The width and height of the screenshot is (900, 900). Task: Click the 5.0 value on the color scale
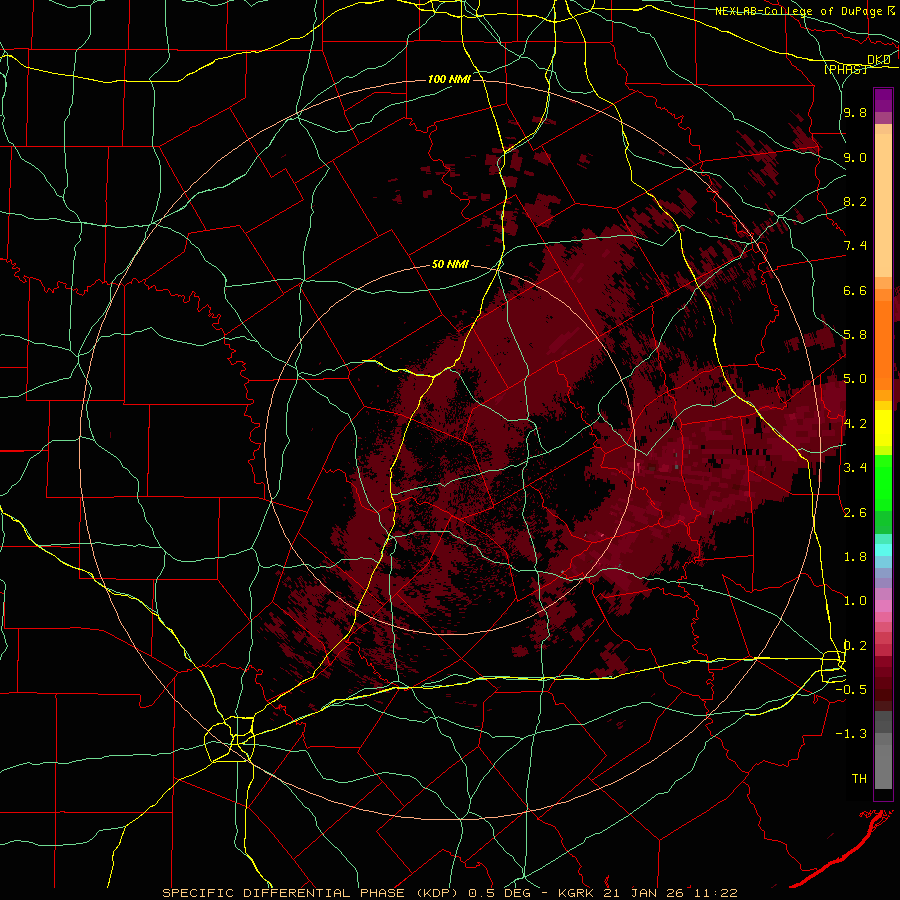(x=855, y=379)
